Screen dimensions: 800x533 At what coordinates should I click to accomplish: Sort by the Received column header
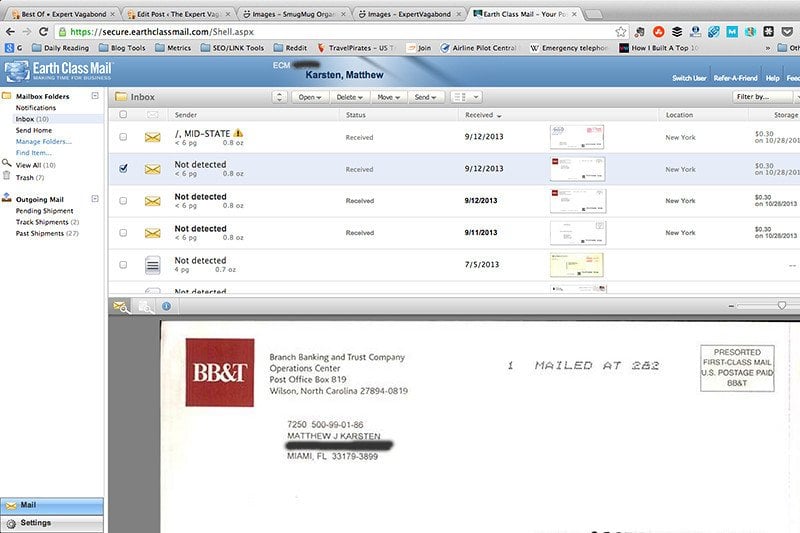(483, 115)
